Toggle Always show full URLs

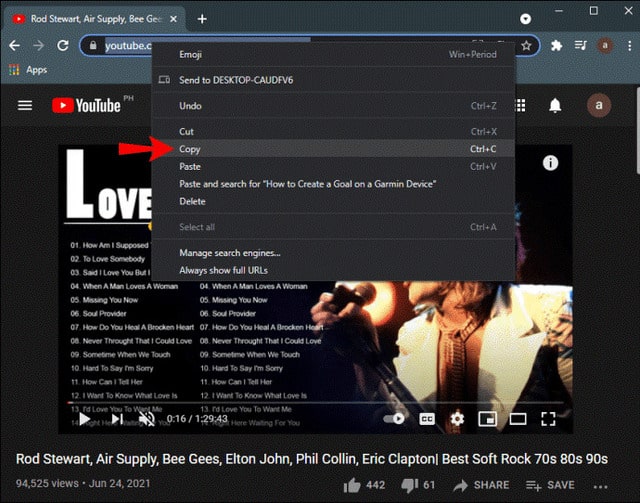(x=333, y=270)
